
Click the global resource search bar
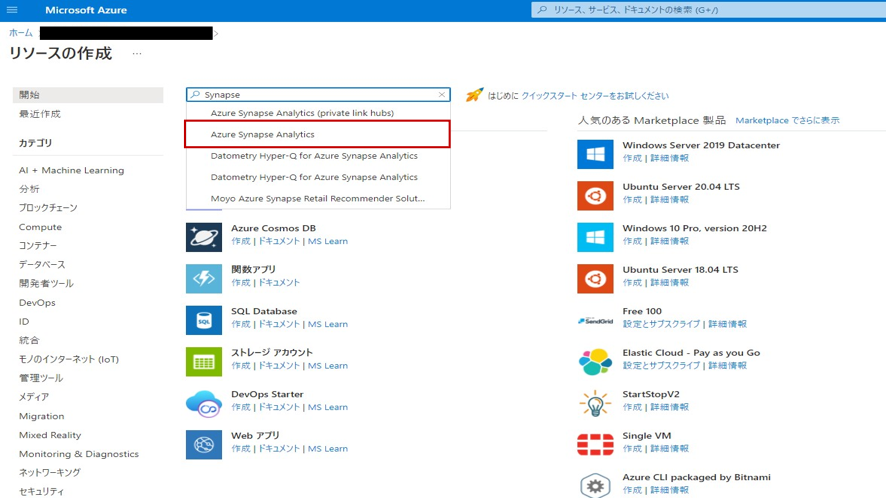point(709,10)
